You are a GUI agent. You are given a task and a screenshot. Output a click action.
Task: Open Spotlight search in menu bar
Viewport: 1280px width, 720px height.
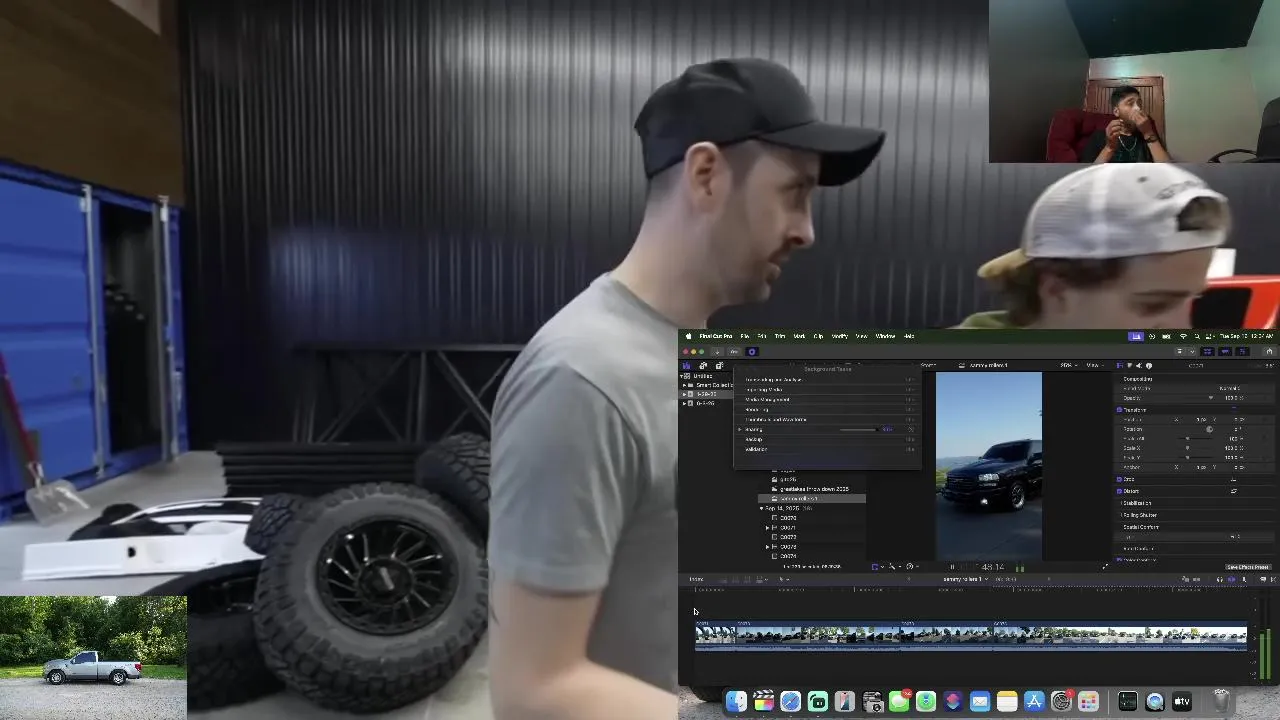pyautogui.click(x=1197, y=336)
